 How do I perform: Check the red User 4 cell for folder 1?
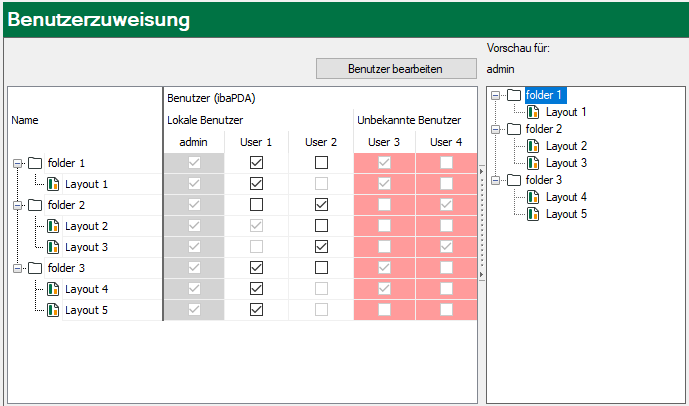tap(446, 162)
